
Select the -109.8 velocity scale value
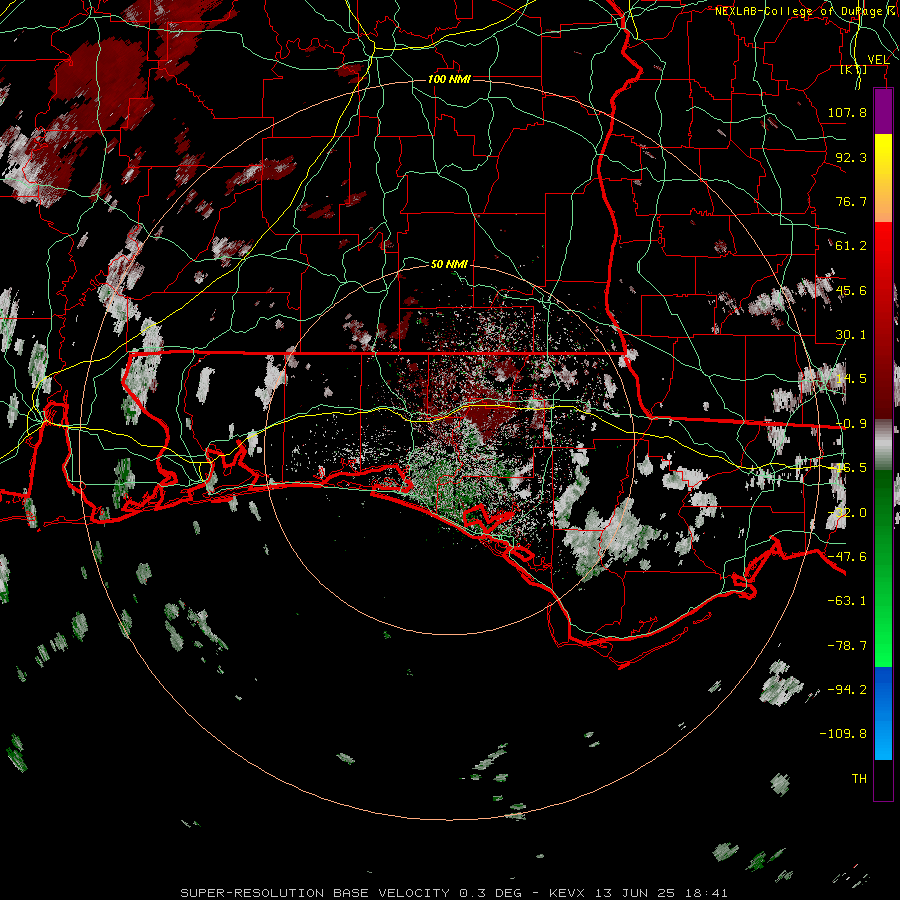point(843,734)
